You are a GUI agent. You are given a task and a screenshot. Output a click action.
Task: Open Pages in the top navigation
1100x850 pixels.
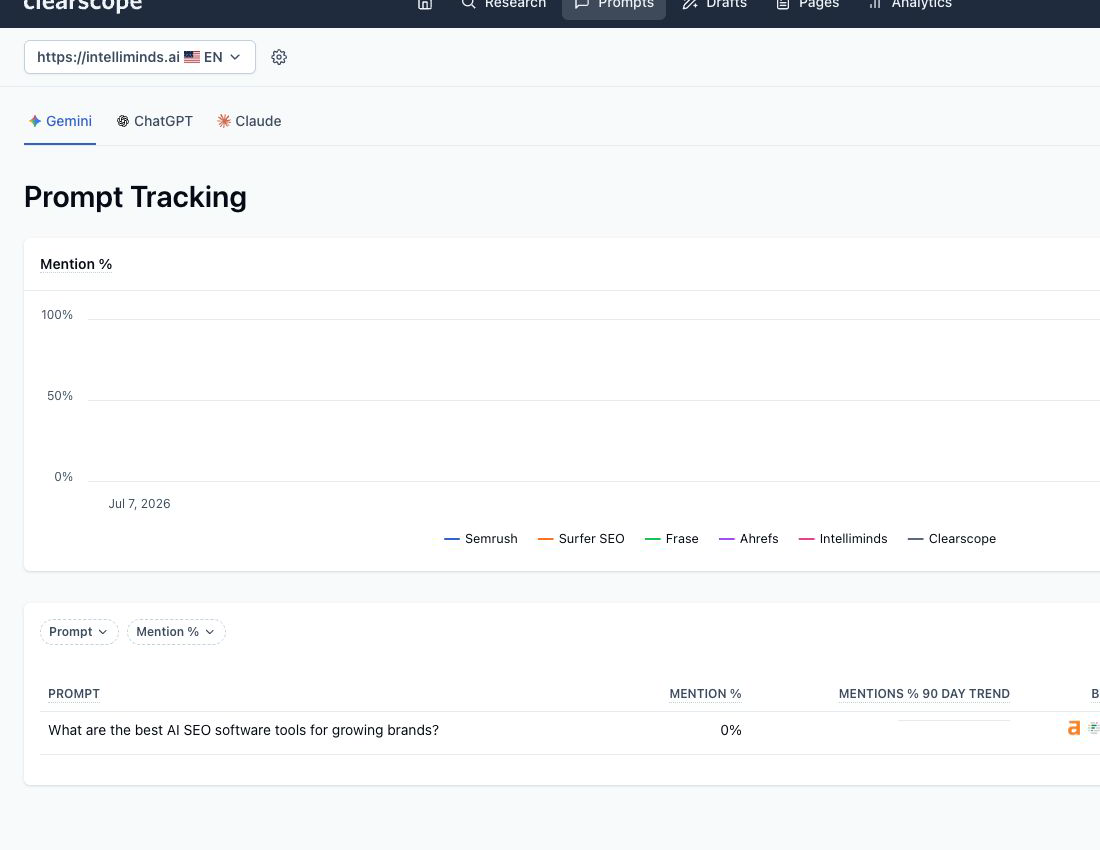pyautogui.click(x=807, y=4)
